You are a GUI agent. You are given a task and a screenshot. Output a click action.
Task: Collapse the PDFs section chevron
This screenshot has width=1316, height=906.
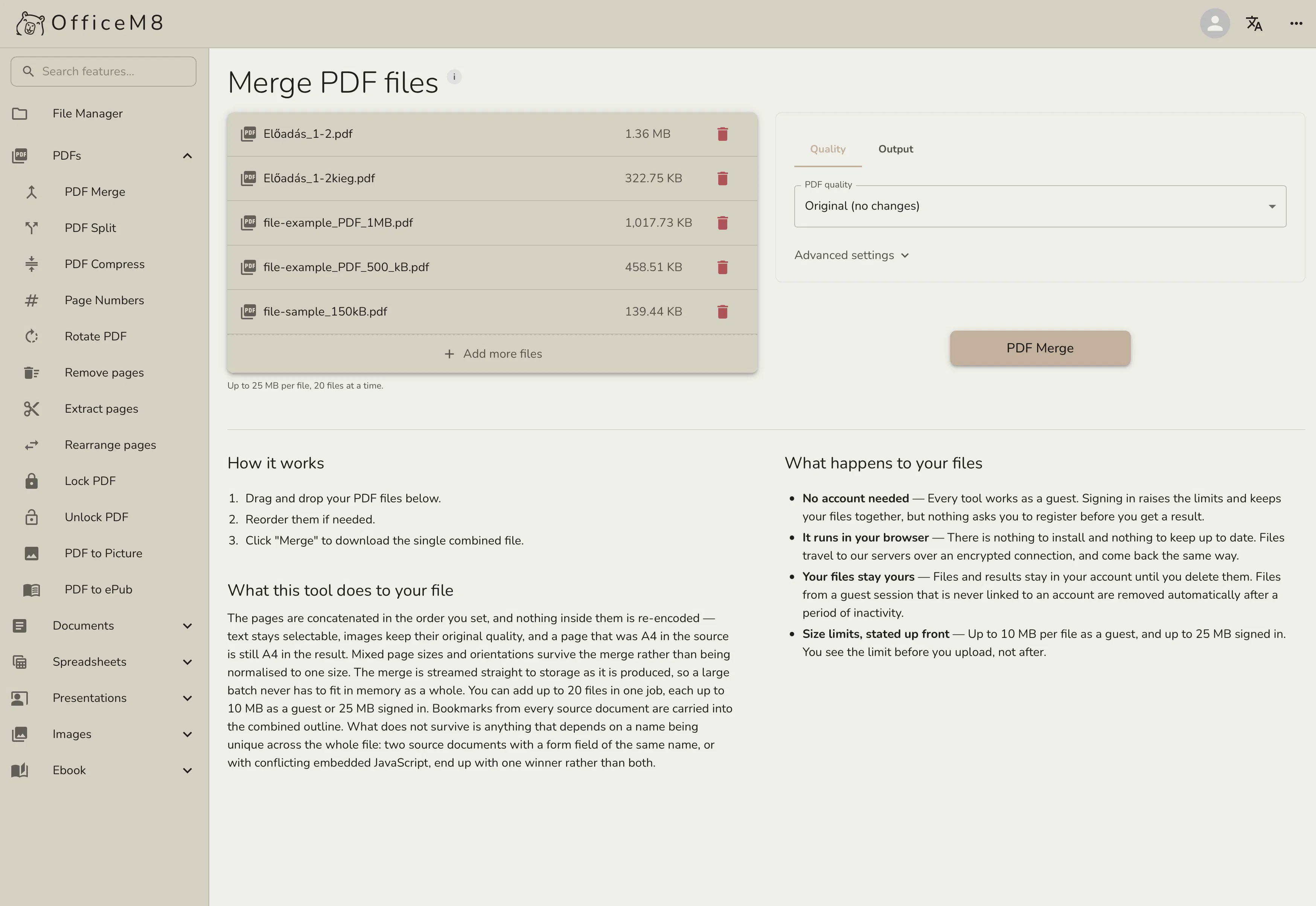(x=187, y=156)
